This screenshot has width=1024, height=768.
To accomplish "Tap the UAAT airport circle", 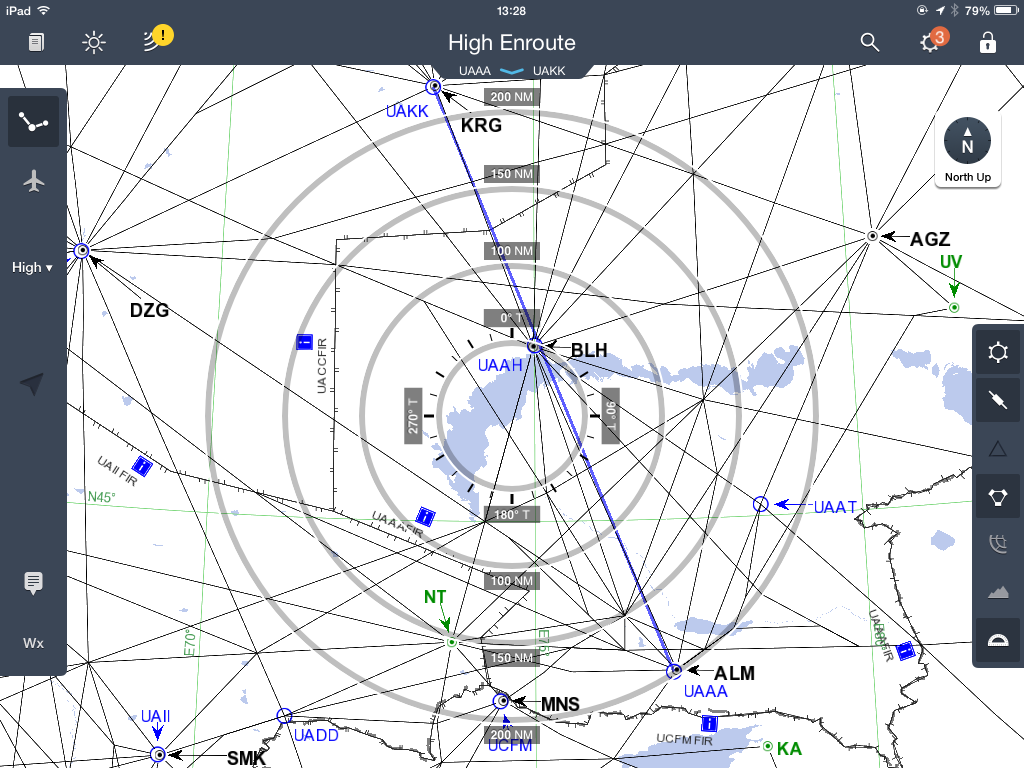I will [x=761, y=504].
